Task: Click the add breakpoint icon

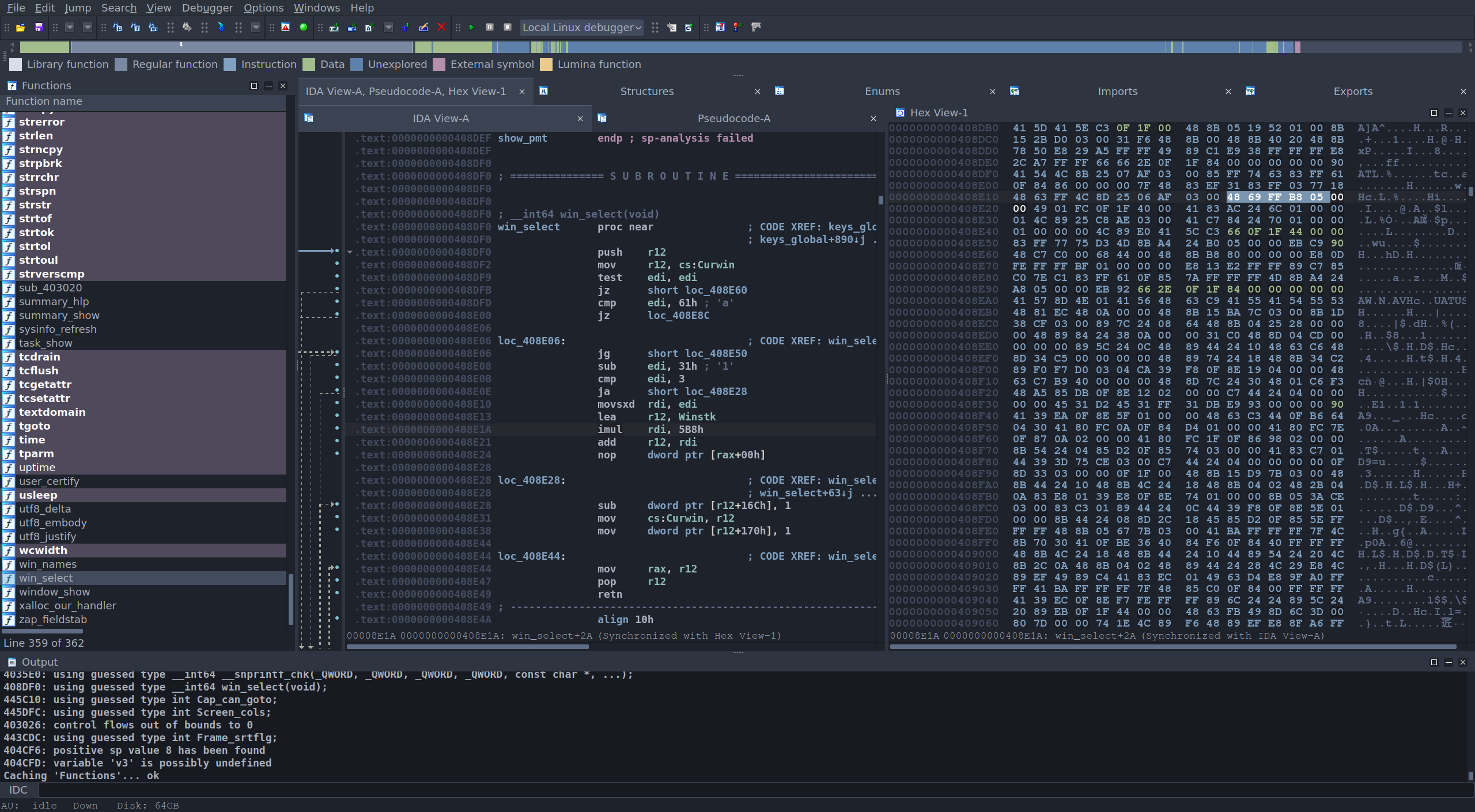Action: [737, 27]
